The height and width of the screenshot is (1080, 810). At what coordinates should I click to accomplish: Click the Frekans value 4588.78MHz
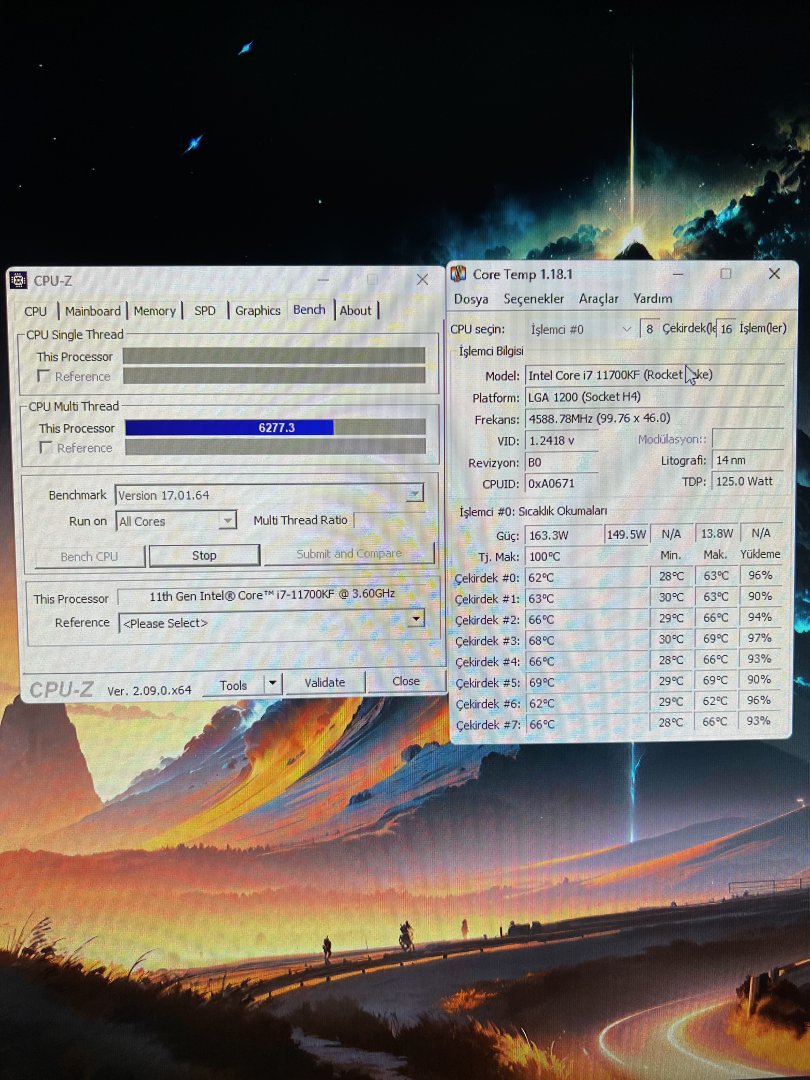654,418
